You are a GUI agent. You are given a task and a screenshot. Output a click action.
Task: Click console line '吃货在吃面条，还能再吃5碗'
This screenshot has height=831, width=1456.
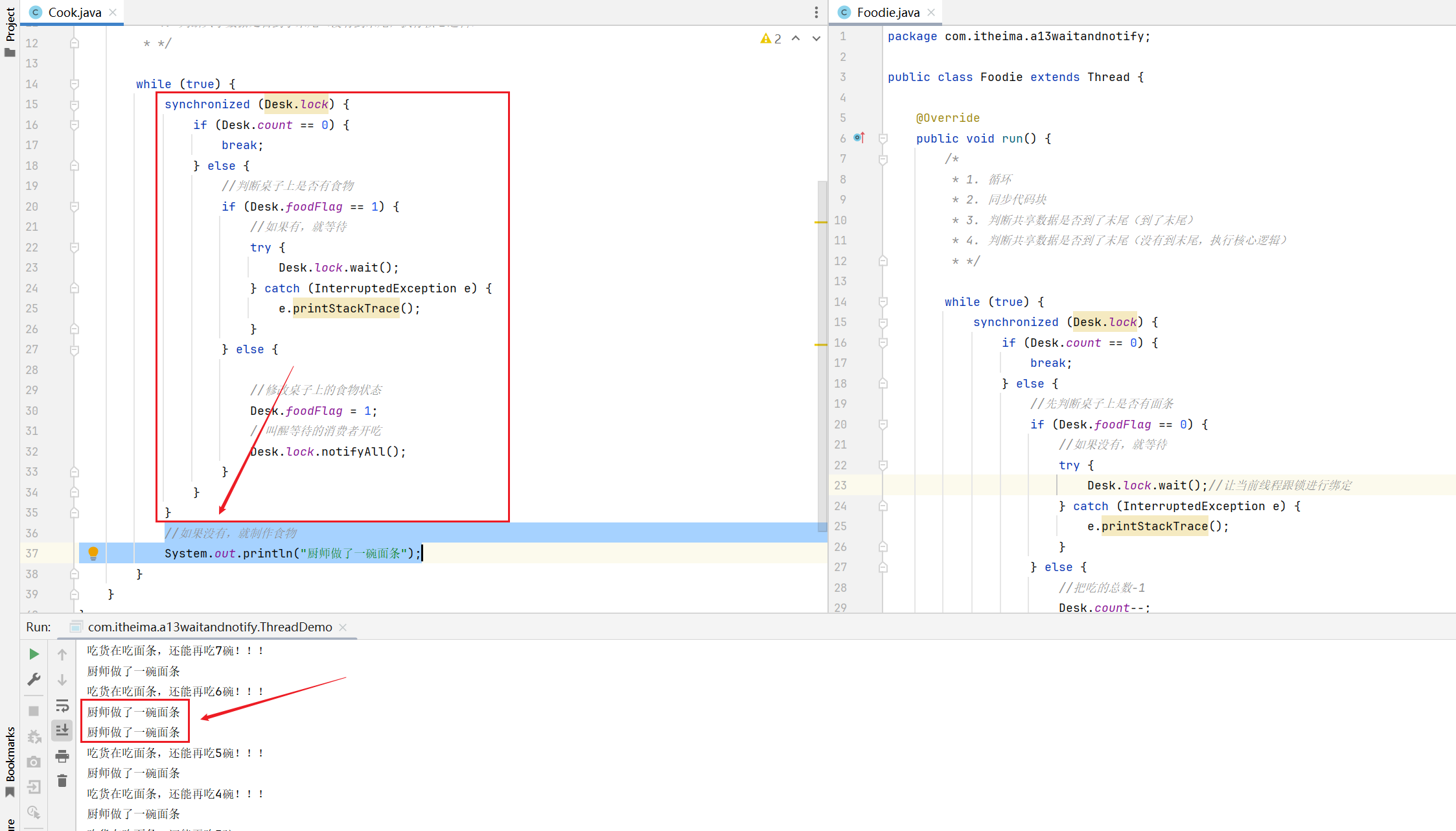coord(176,753)
